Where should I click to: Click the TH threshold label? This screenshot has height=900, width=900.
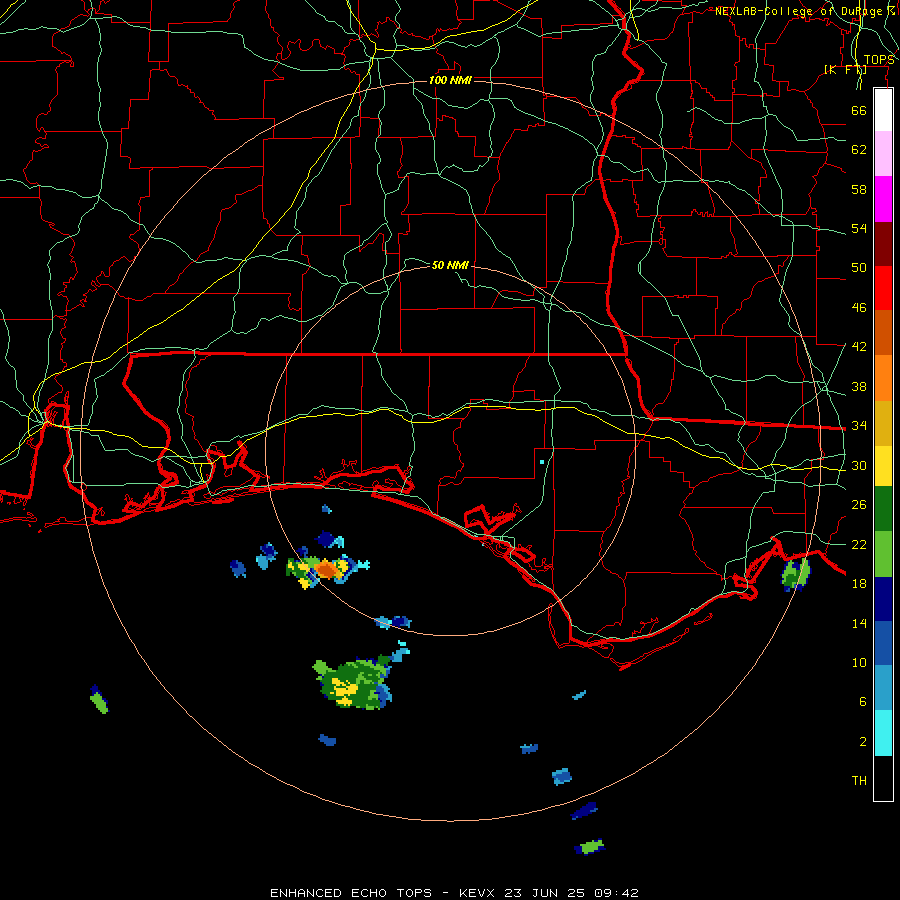click(x=859, y=781)
